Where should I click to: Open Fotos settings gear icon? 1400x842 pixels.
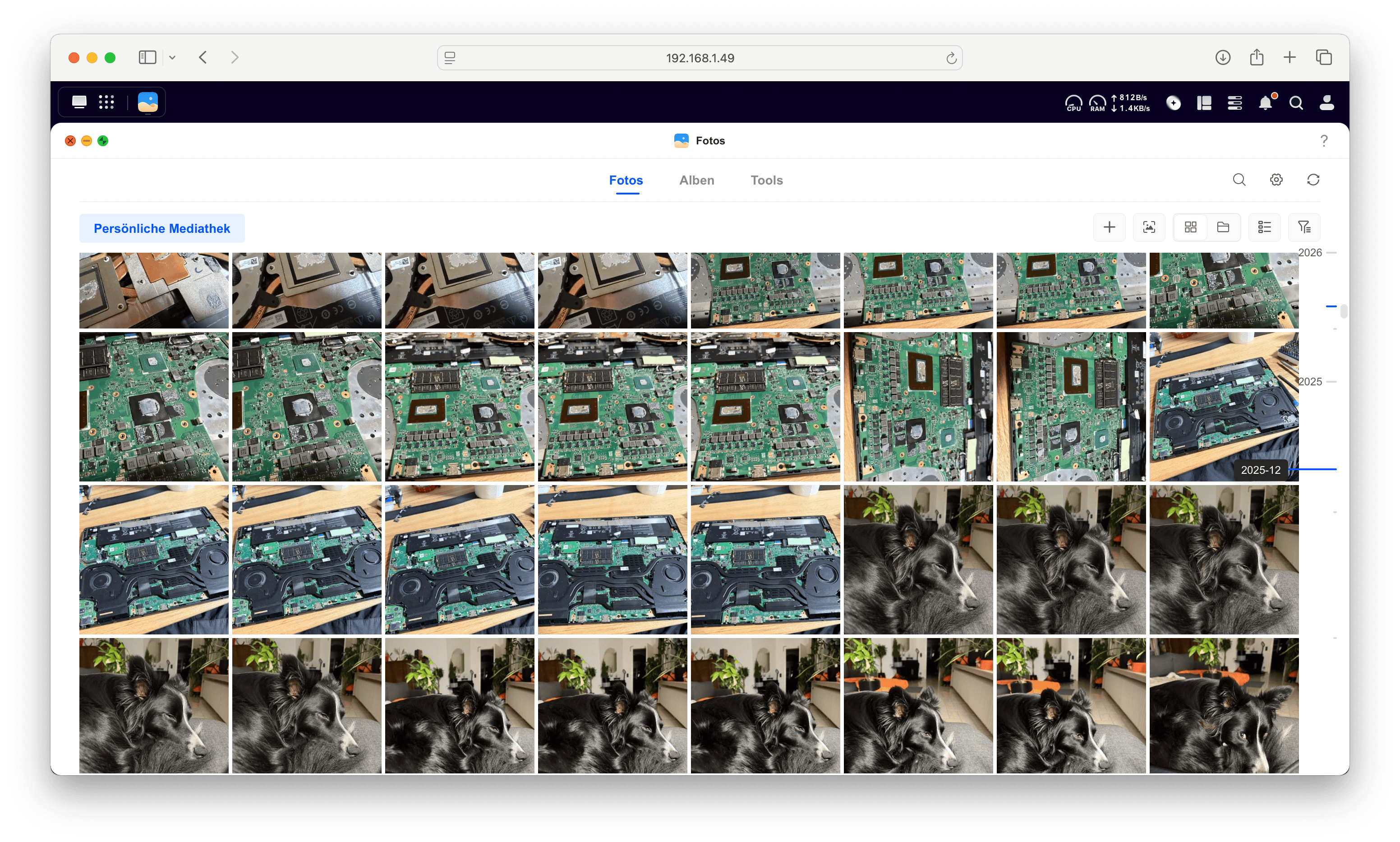1276,180
